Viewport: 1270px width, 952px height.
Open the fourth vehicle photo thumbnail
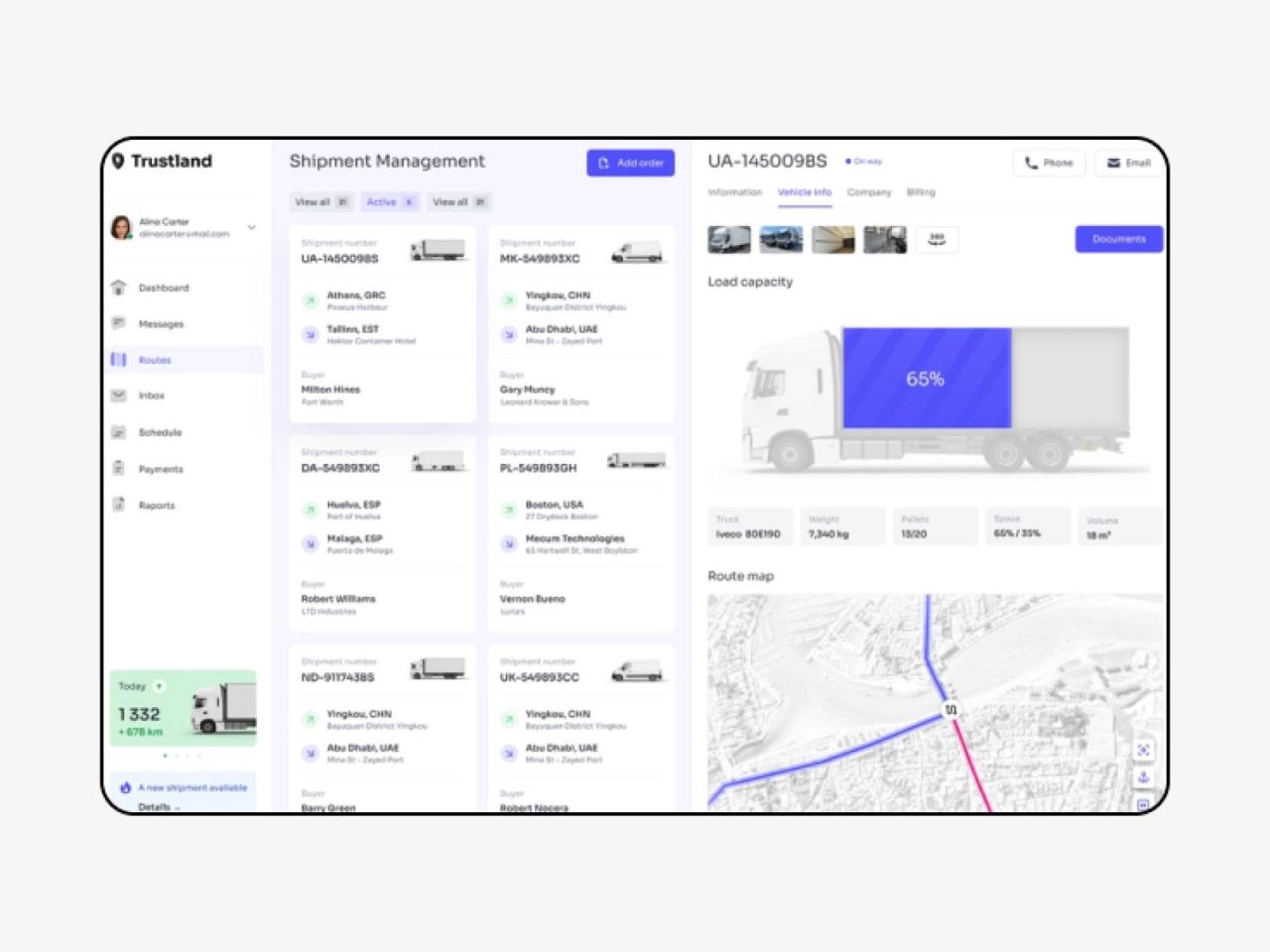click(x=885, y=239)
